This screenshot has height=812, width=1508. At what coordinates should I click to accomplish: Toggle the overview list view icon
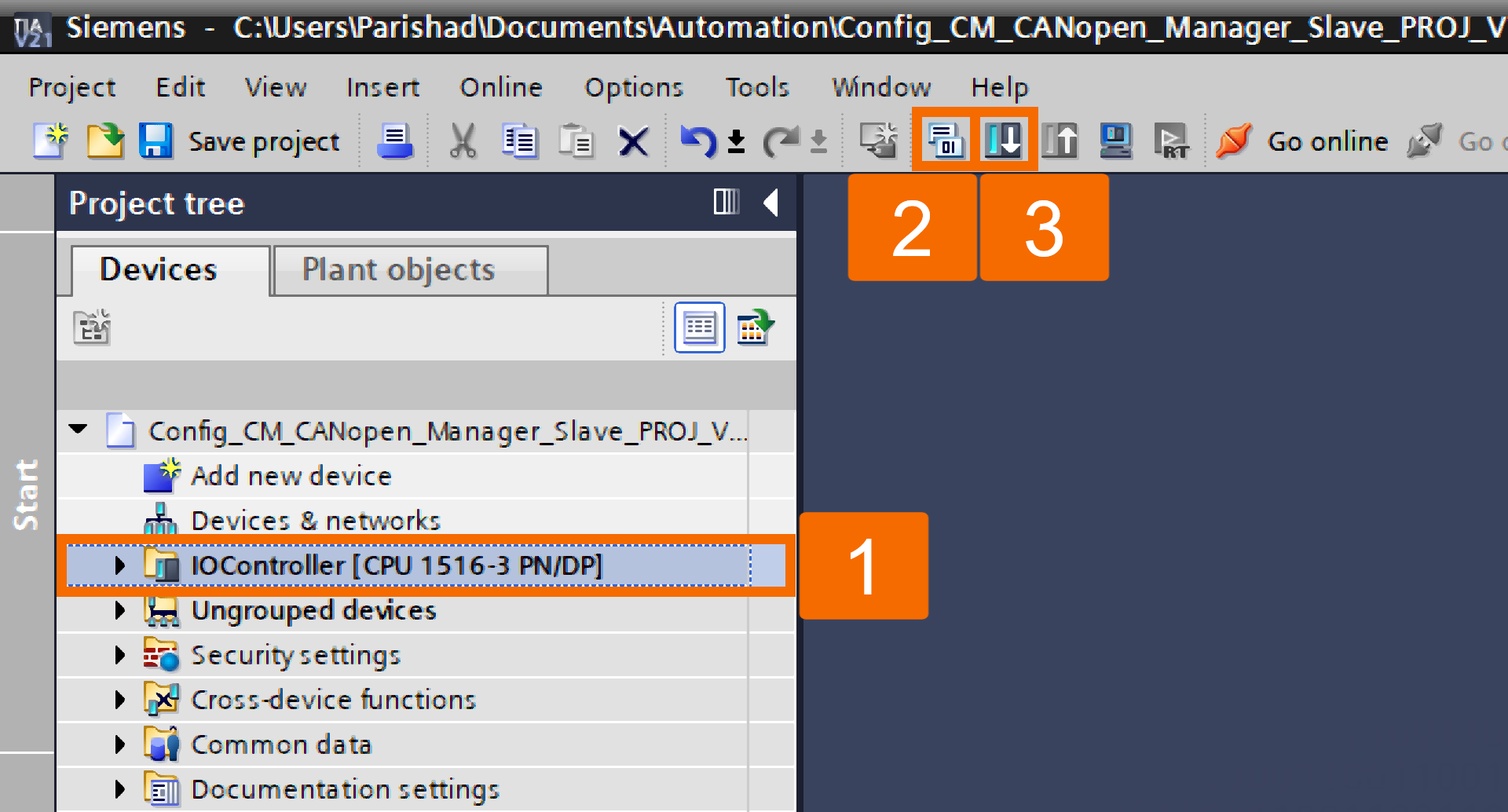(x=699, y=327)
